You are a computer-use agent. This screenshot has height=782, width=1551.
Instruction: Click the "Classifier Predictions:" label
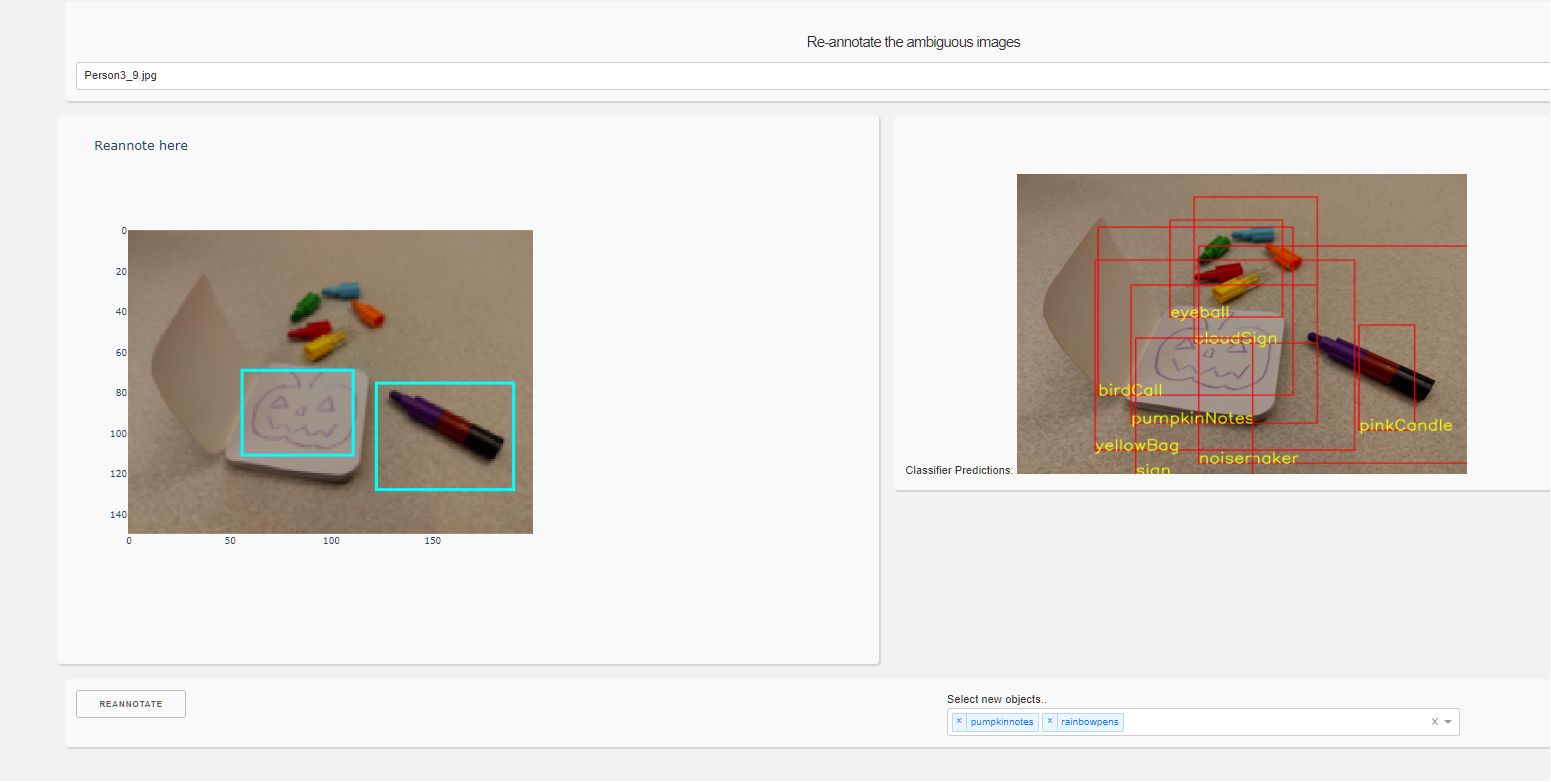[959, 470]
